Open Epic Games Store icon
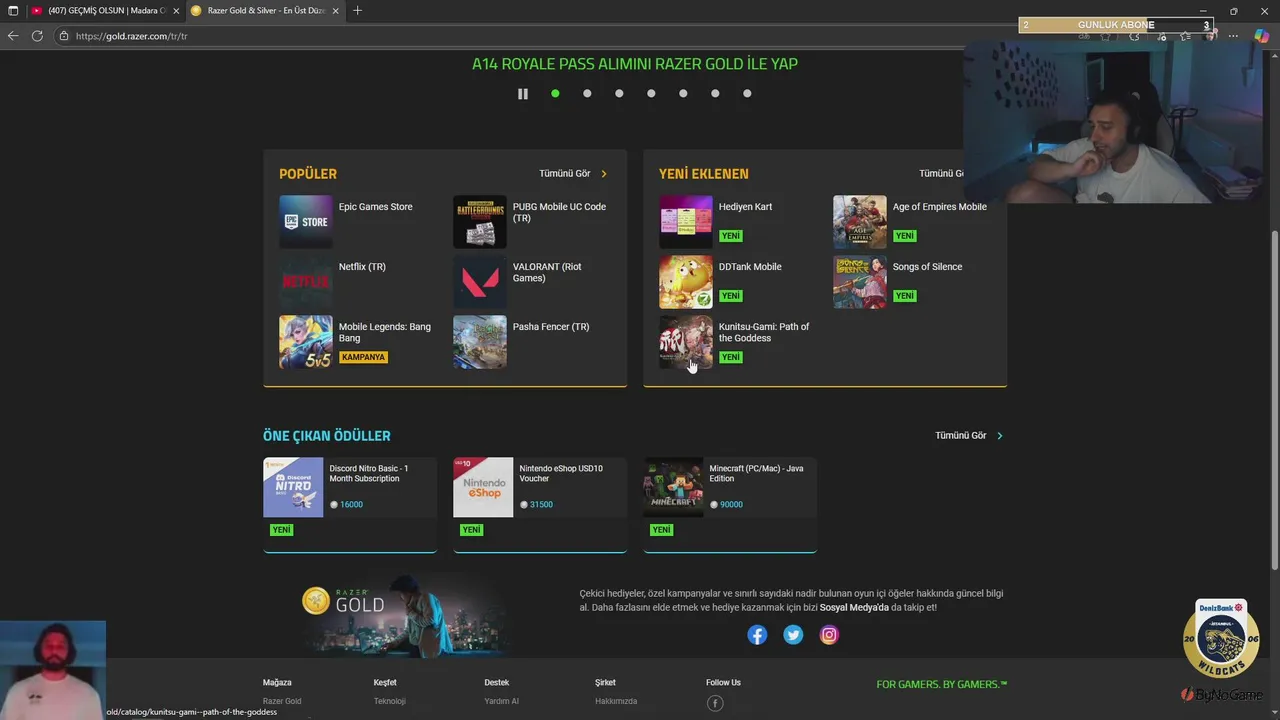Screen dimensions: 1280x720 (x=306, y=222)
